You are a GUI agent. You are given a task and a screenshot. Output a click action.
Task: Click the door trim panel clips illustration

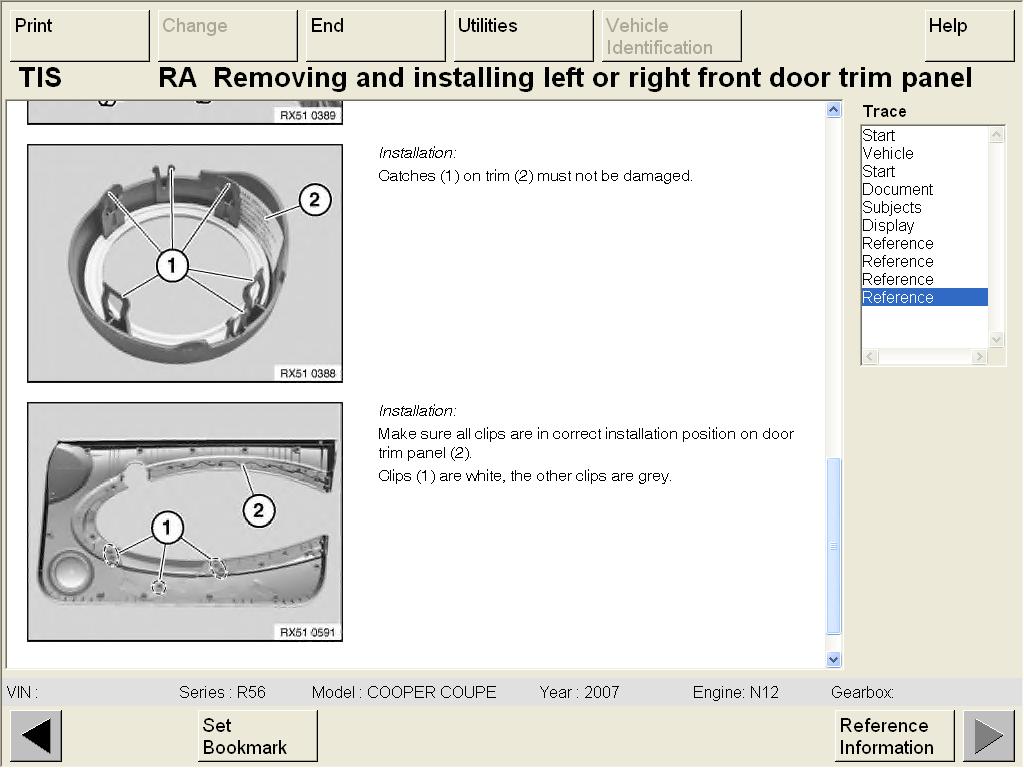185,521
